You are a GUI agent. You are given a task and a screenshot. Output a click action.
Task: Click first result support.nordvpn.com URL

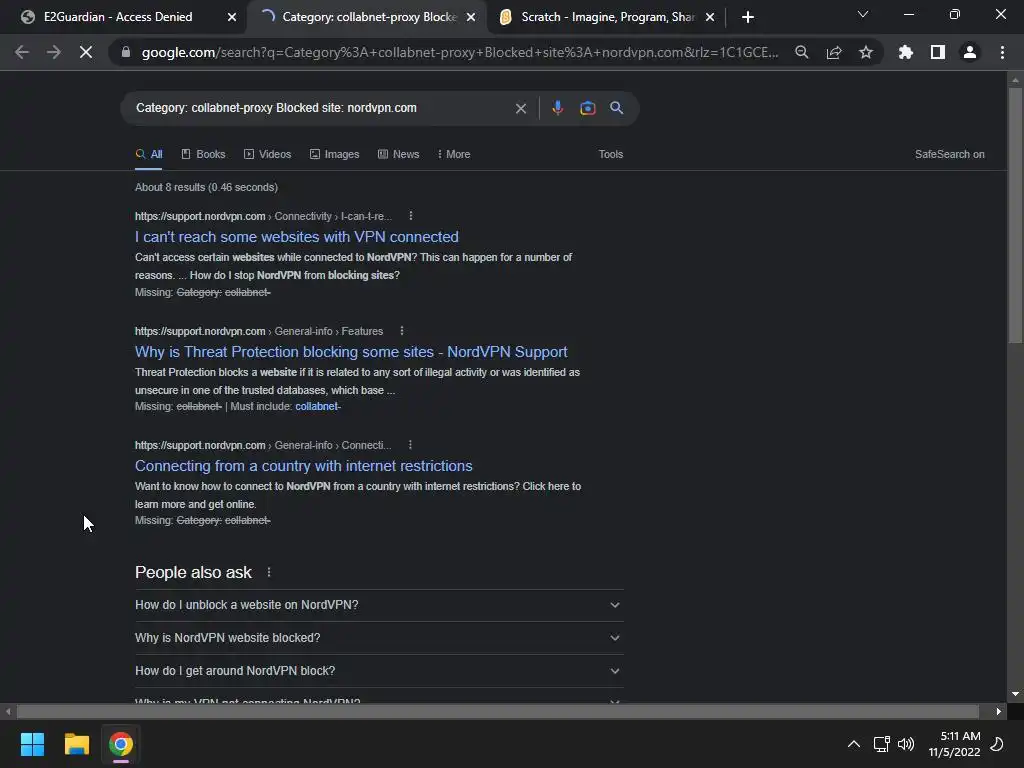(x=200, y=216)
